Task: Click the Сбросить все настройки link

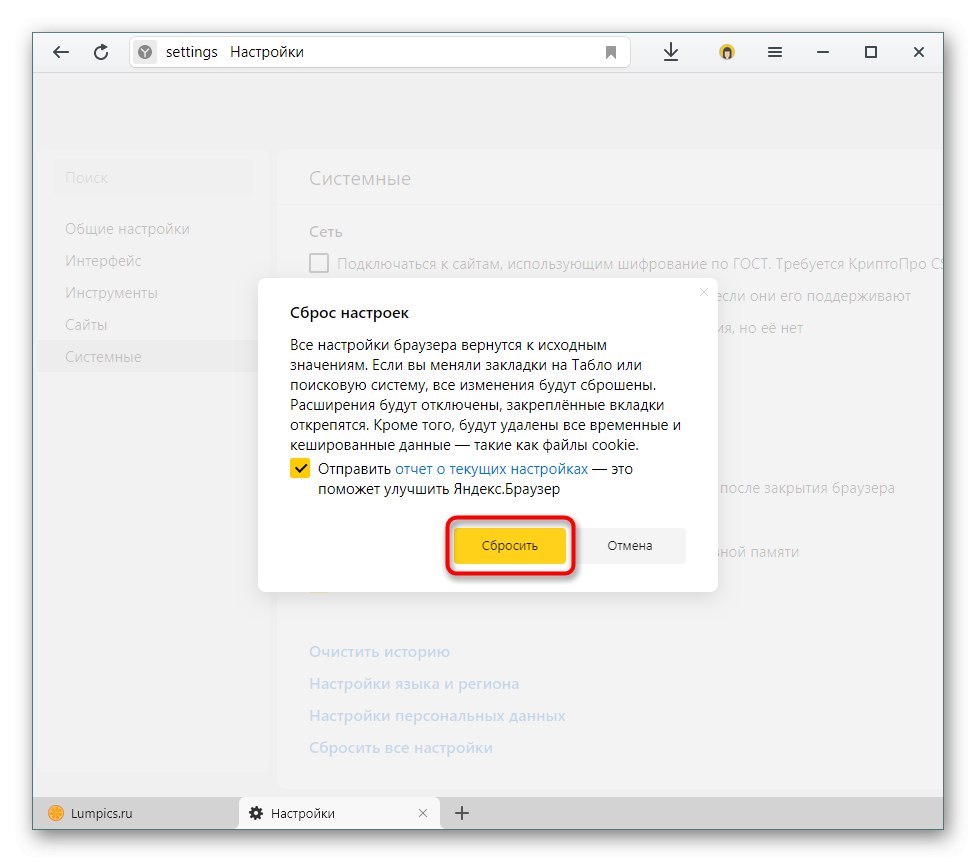Action: (401, 747)
